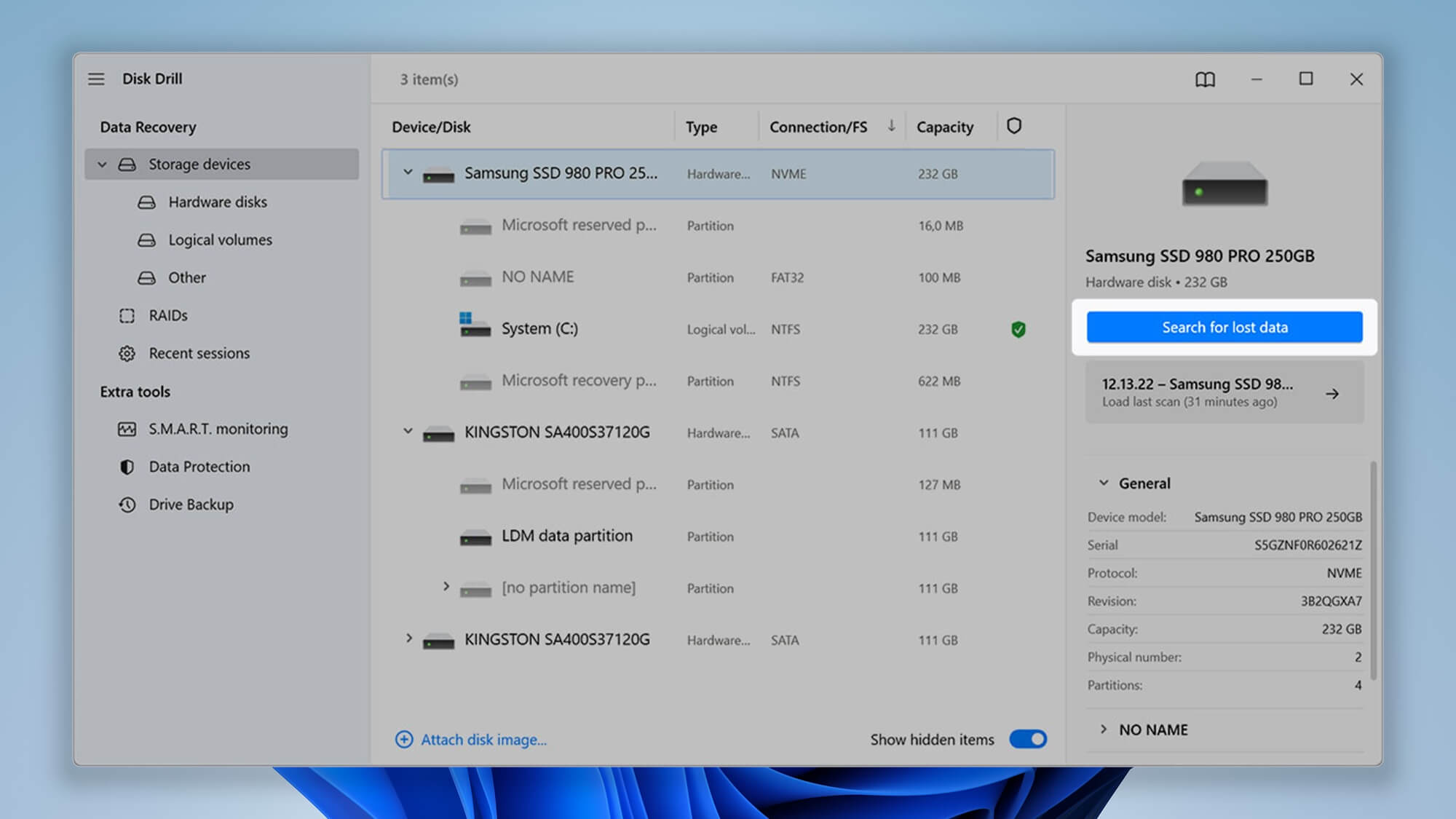Screen dimensions: 1456x819
Task: Collapse the first KINGSTON SA400S37120G disk
Action: click(x=408, y=431)
